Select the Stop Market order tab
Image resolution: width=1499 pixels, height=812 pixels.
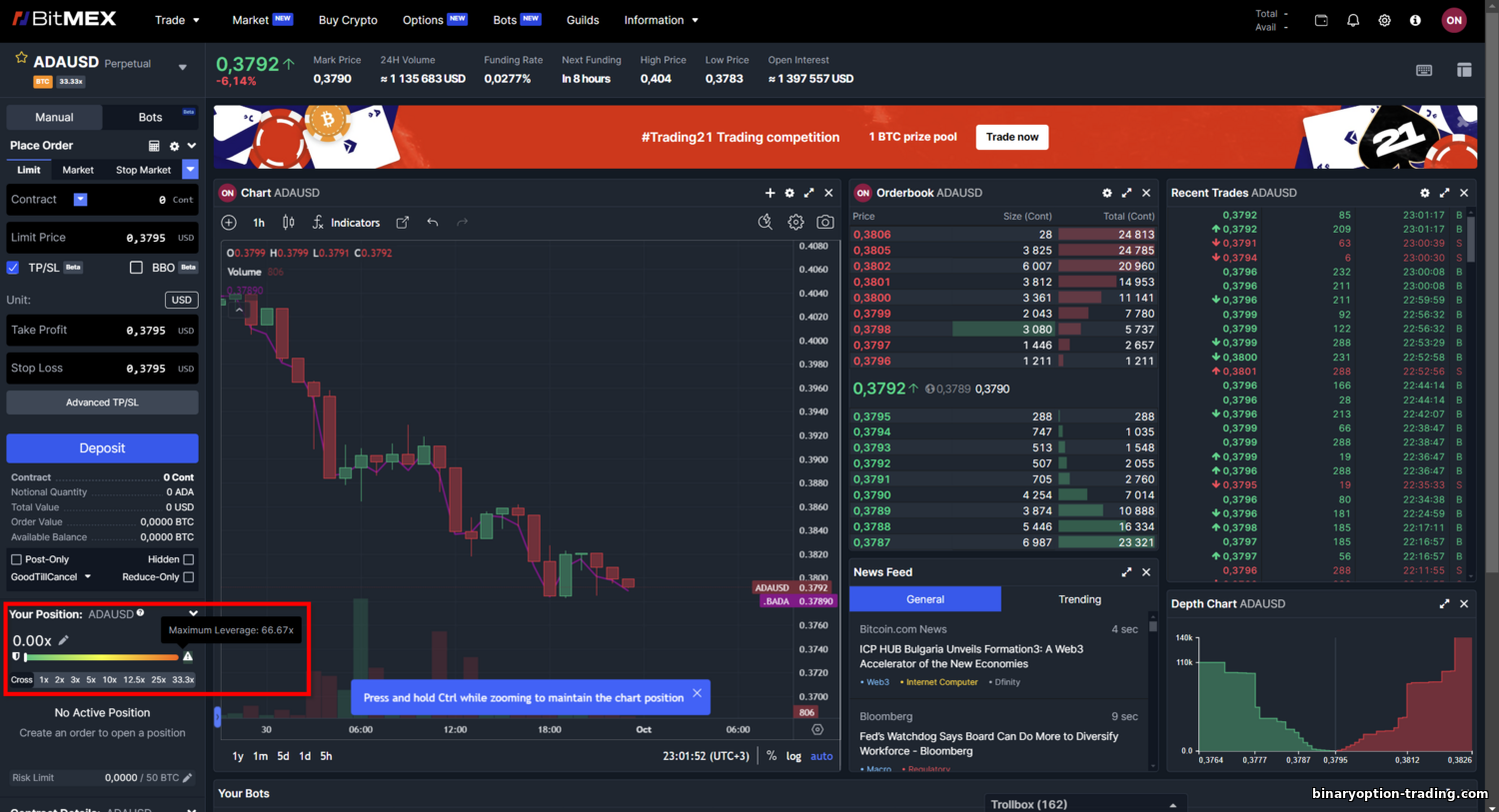tap(143, 170)
